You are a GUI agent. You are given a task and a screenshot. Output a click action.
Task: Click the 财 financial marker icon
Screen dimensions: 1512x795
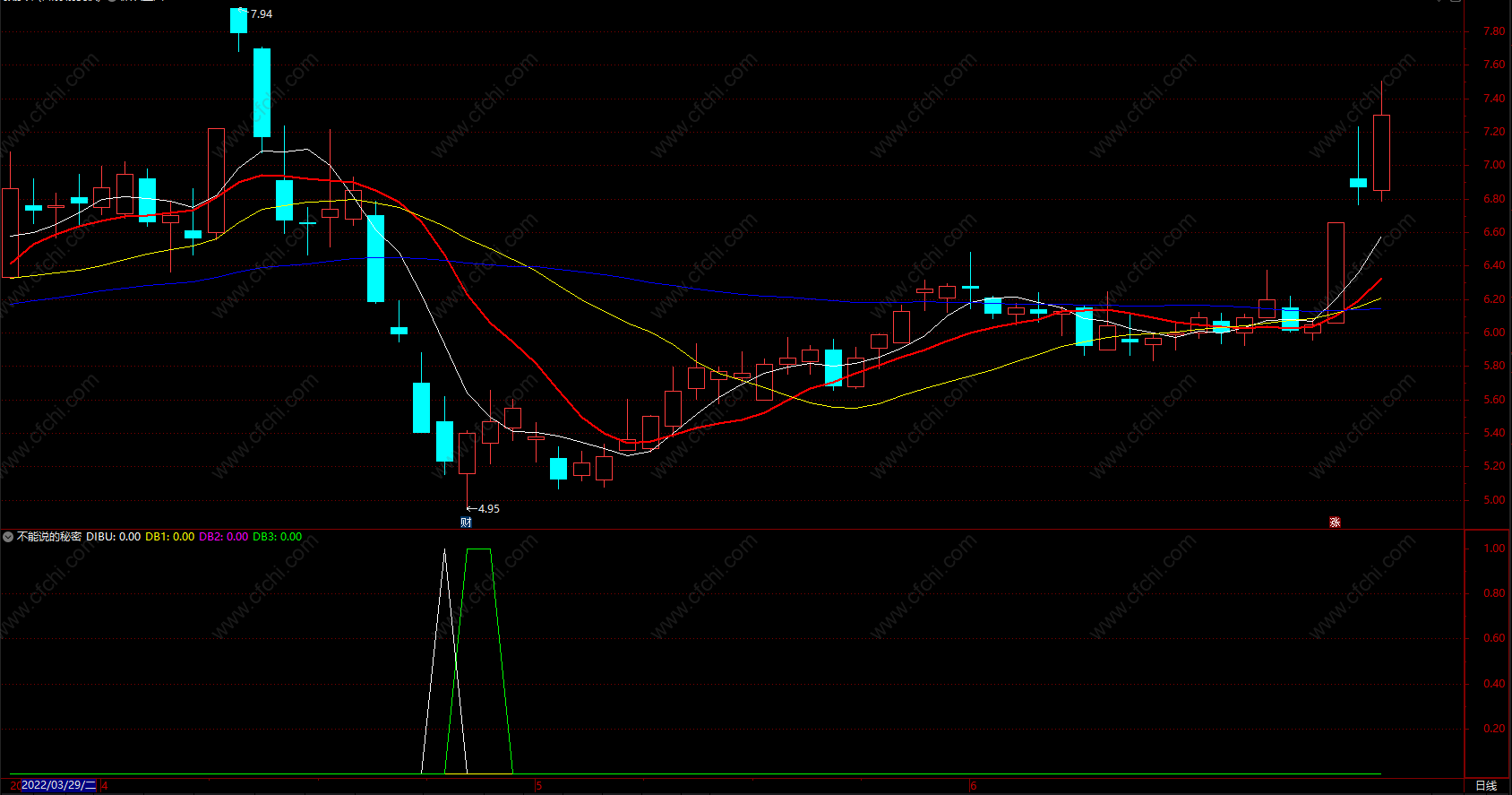point(466,523)
